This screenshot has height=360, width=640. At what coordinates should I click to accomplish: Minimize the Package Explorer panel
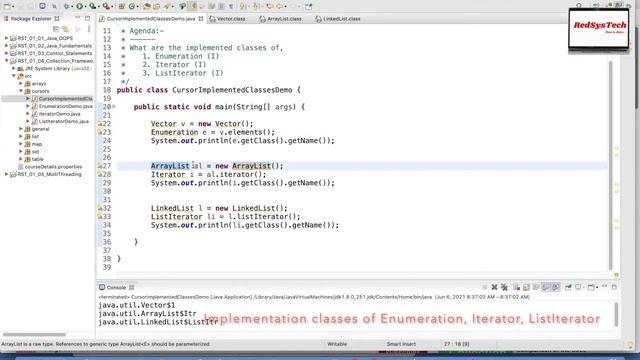[78, 18]
